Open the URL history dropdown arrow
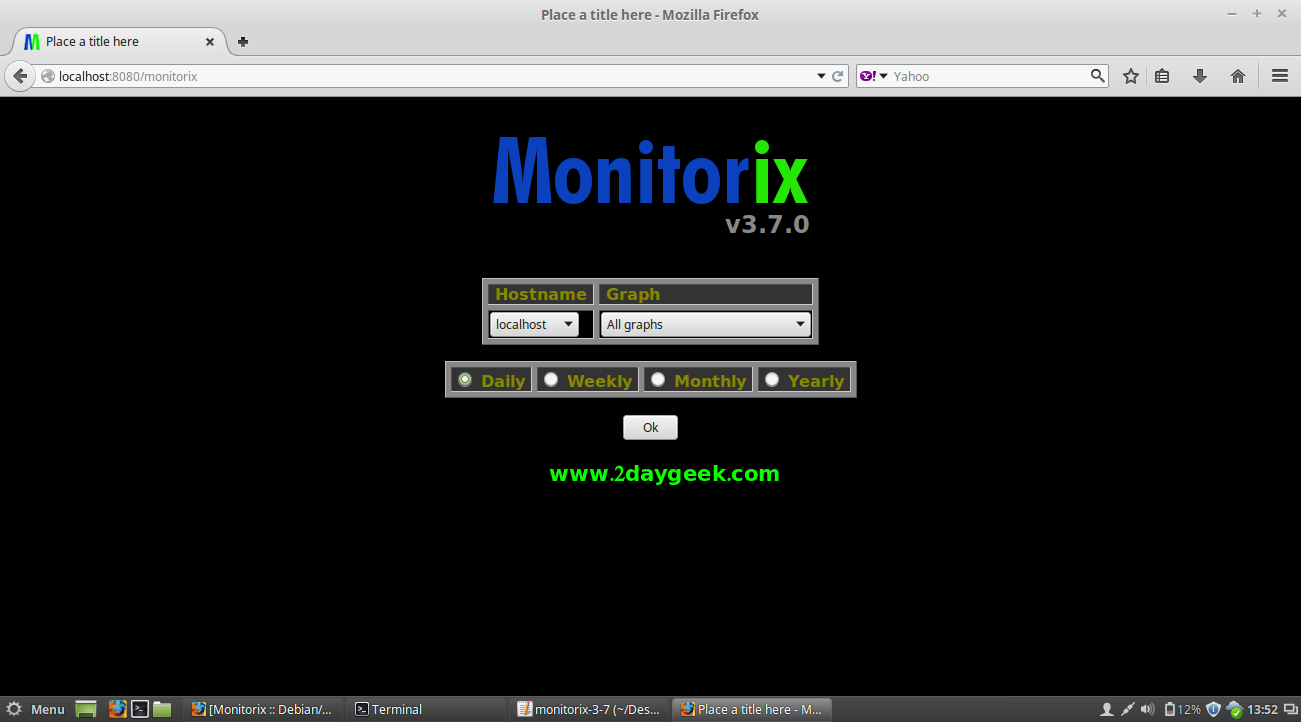The height and width of the screenshot is (722, 1301). 821,76
